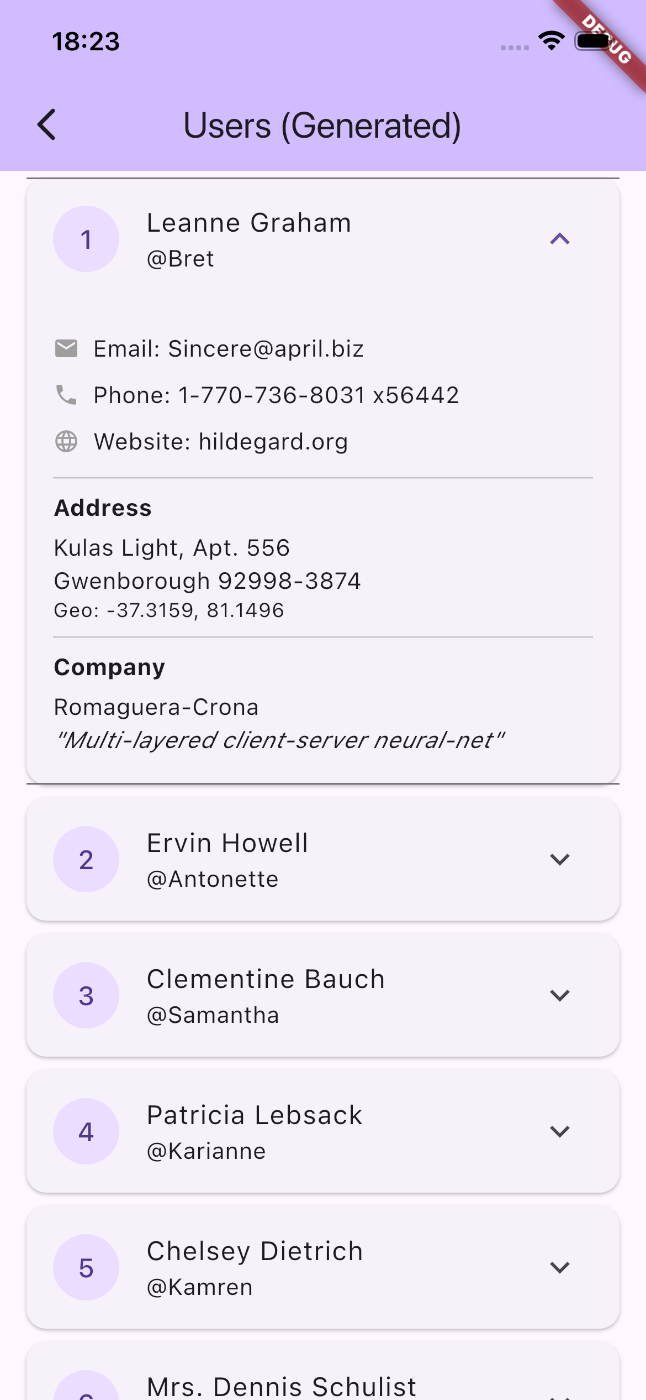Expand Clementine Bauch's details chevron
646x1400 pixels.
[560, 995]
